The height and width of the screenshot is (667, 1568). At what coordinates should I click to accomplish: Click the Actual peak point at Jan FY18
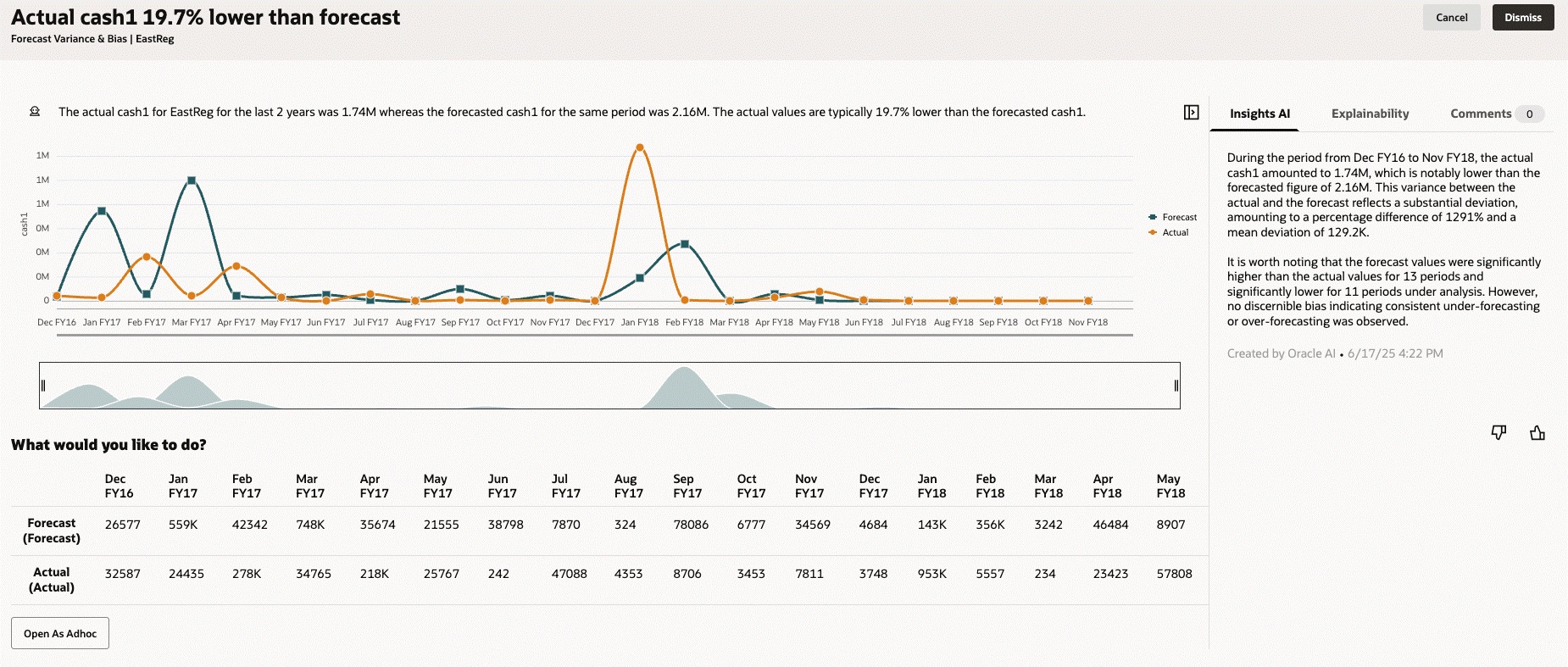[x=640, y=147]
